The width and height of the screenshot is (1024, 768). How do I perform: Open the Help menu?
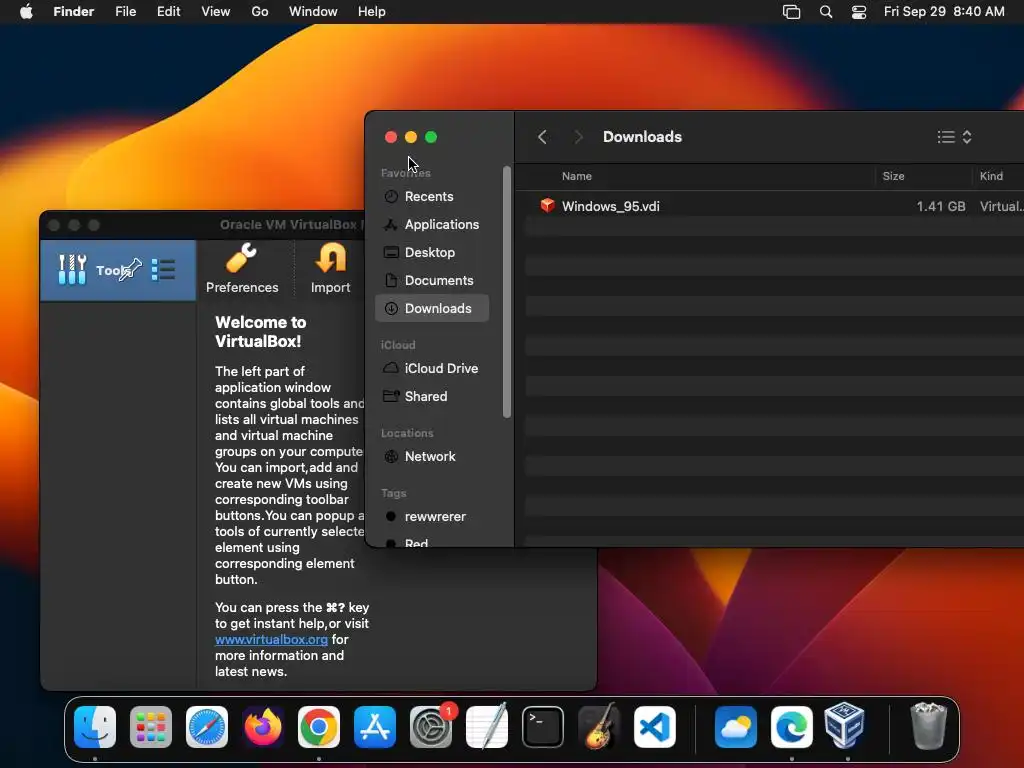point(372,12)
